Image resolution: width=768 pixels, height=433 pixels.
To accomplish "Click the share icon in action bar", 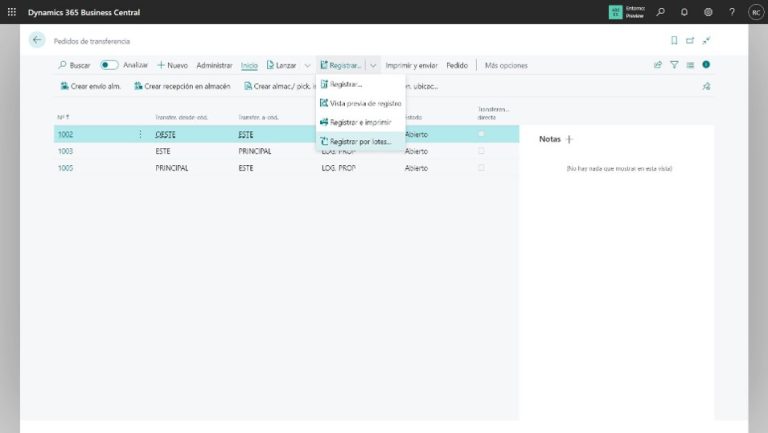I will pos(658,65).
